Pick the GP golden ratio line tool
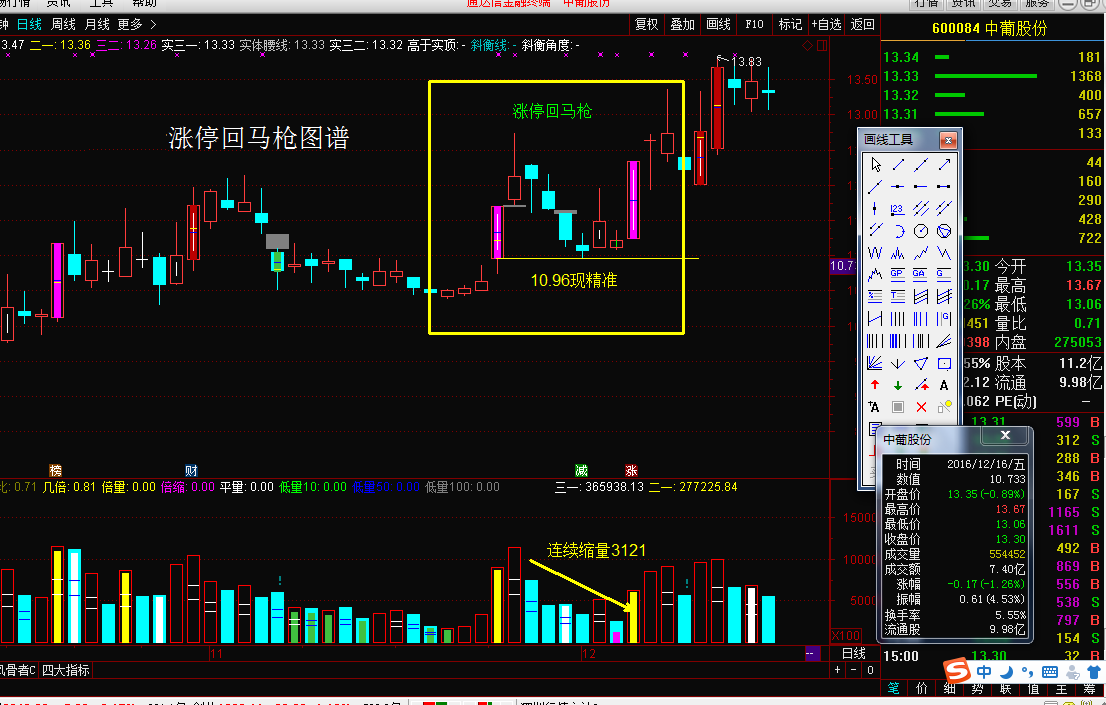 [897, 274]
